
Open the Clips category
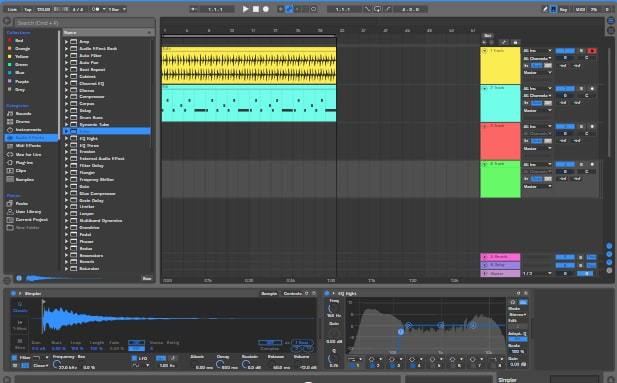coord(21,170)
